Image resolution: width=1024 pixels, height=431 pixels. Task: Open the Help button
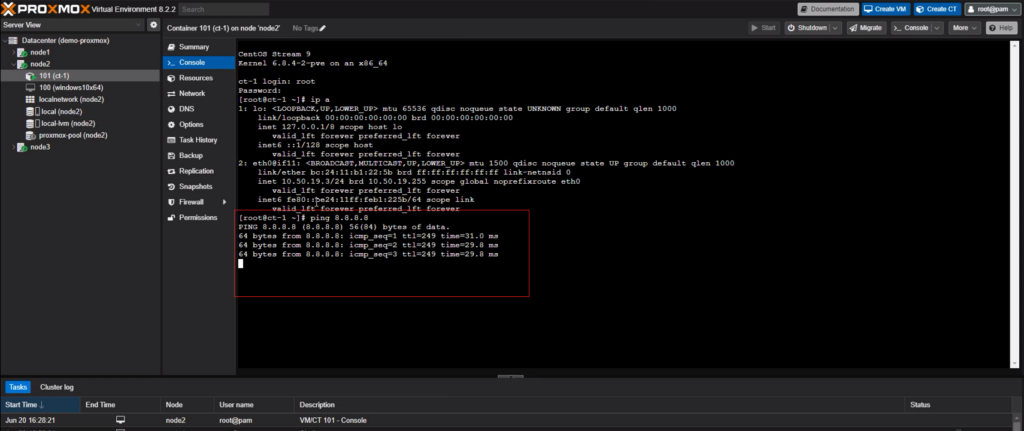point(1000,28)
